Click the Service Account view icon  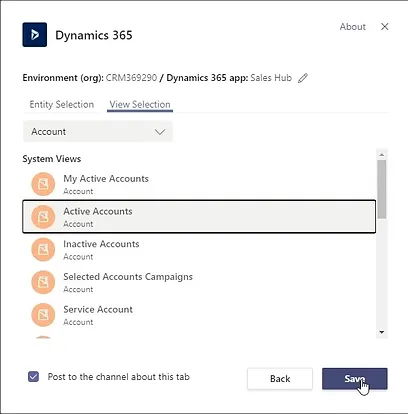(x=43, y=315)
